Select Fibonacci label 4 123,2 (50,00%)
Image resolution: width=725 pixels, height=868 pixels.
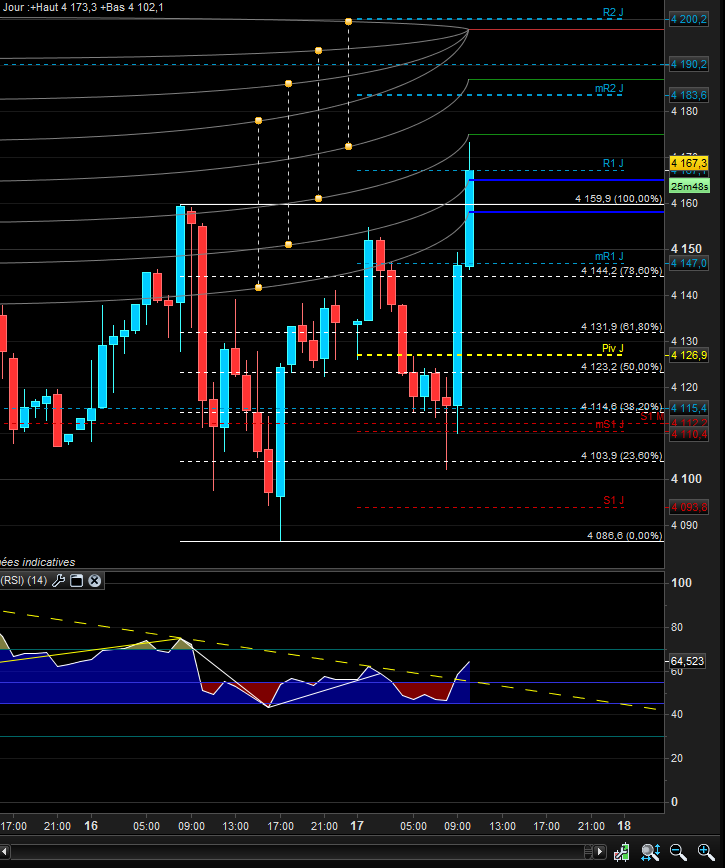(622, 367)
